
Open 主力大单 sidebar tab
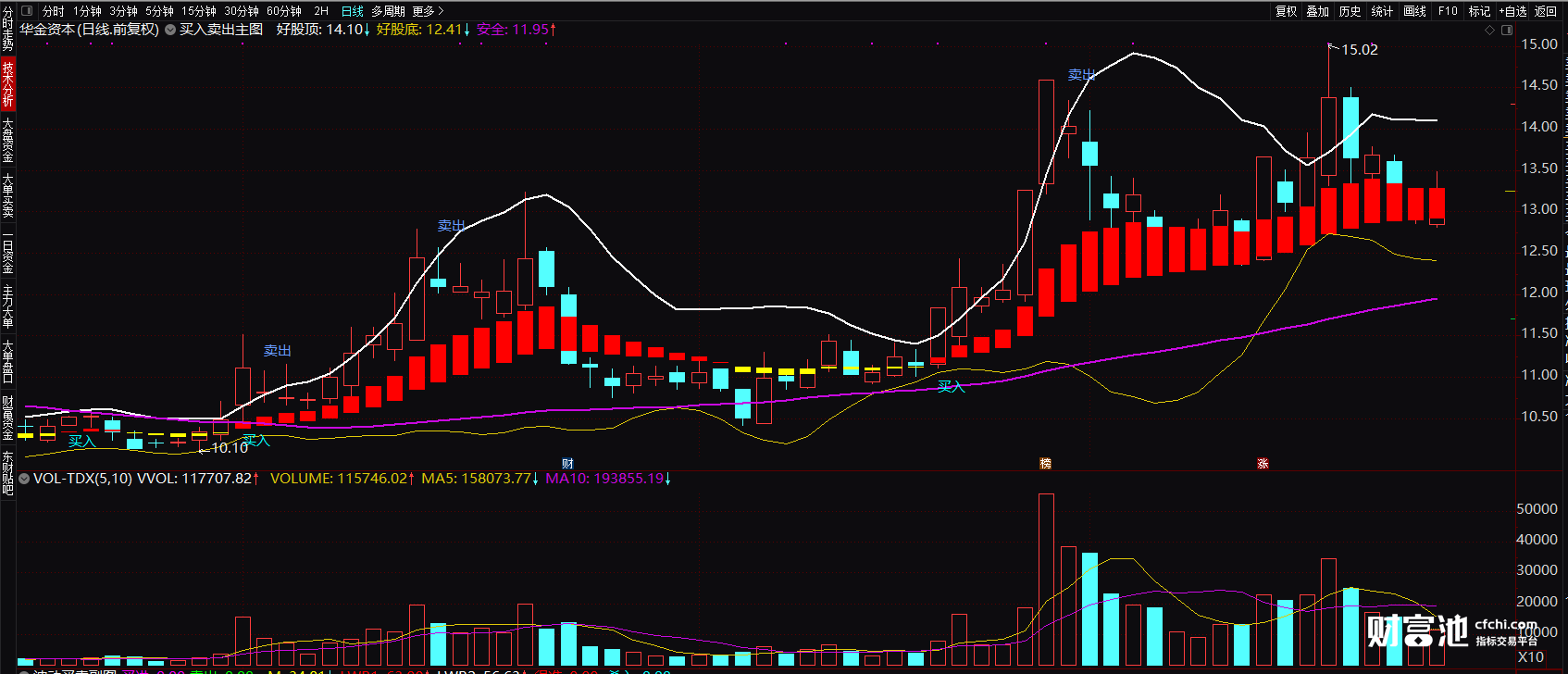point(7,306)
